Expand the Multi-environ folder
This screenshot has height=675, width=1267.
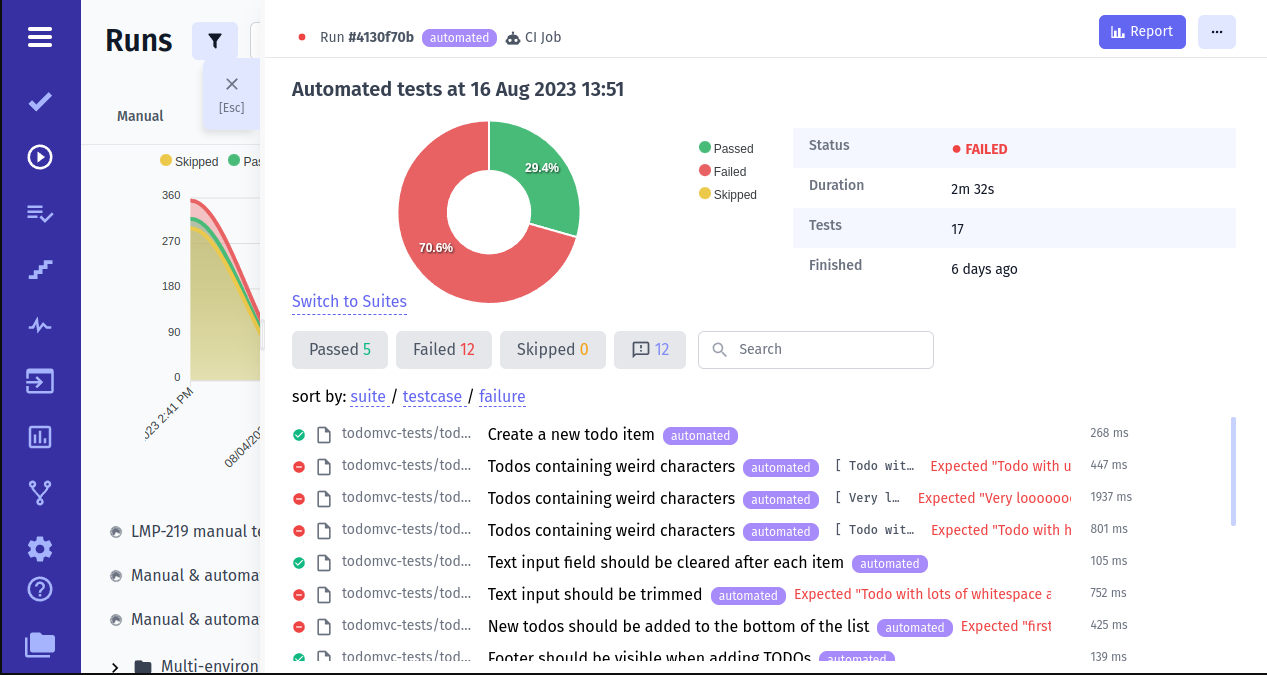click(114, 664)
